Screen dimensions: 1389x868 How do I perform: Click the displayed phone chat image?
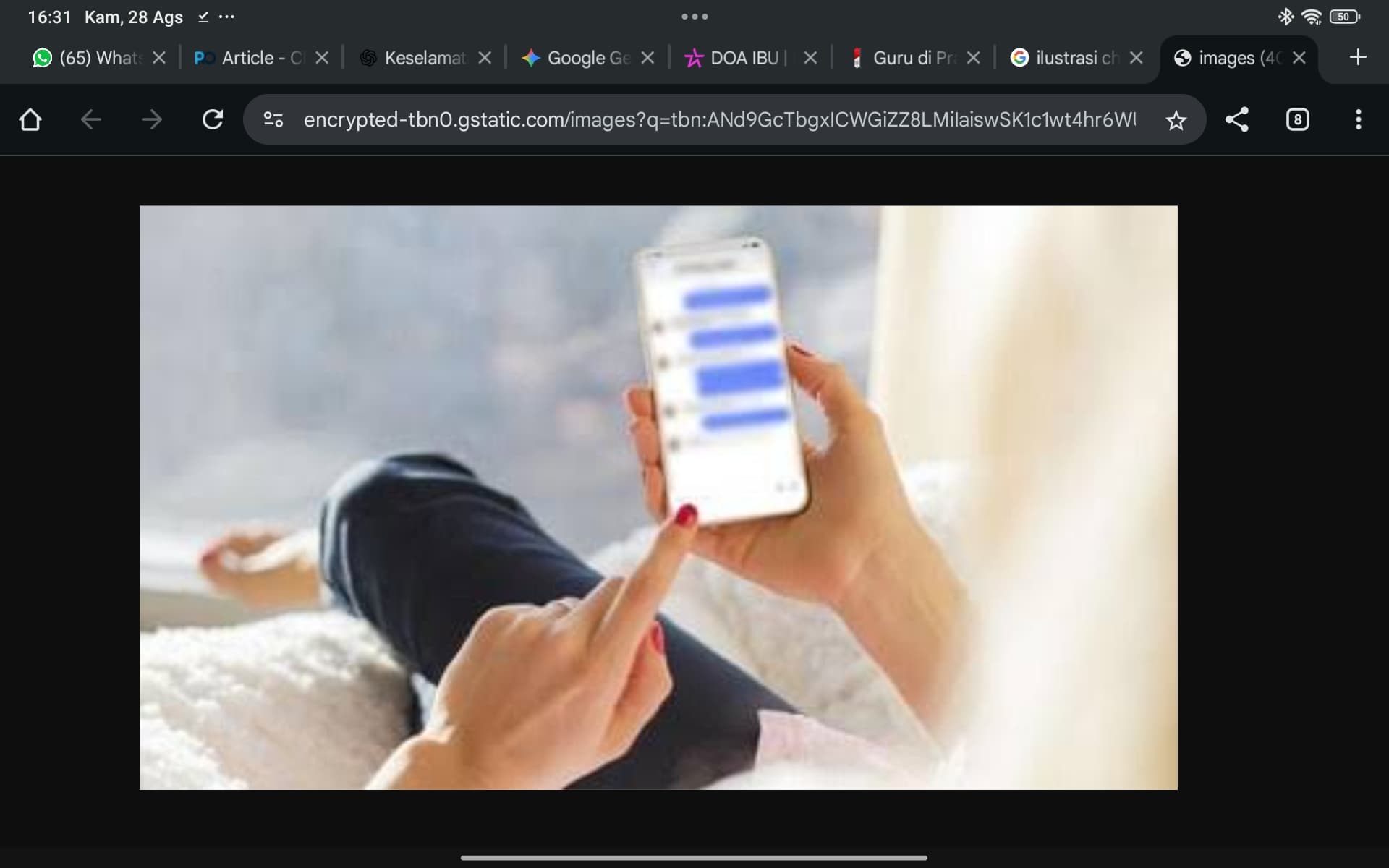pos(658,497)
